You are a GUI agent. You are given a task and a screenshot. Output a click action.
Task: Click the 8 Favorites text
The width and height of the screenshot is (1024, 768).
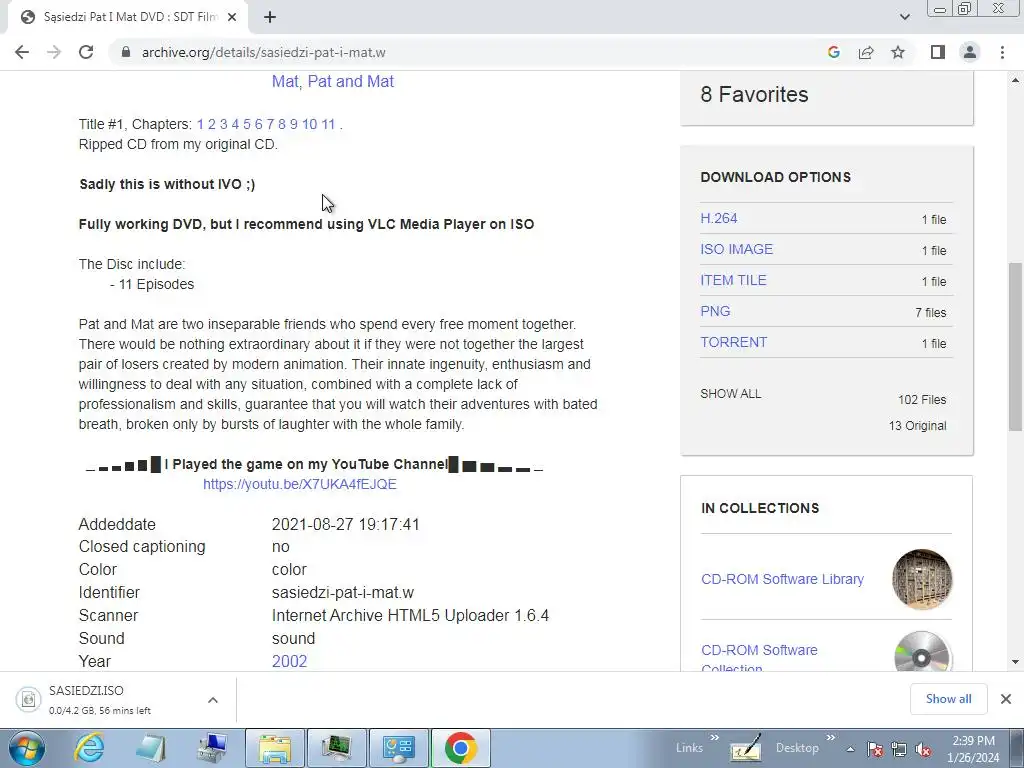[x=754, y=95]
